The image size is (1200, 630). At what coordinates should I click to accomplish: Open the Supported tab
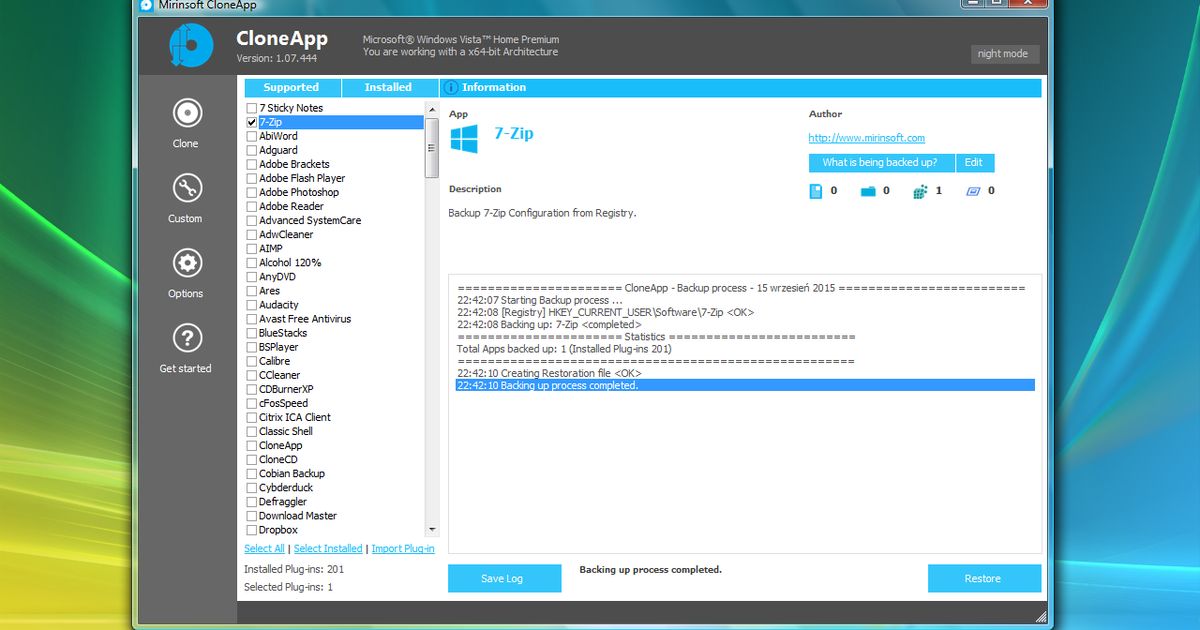point(291,87)
